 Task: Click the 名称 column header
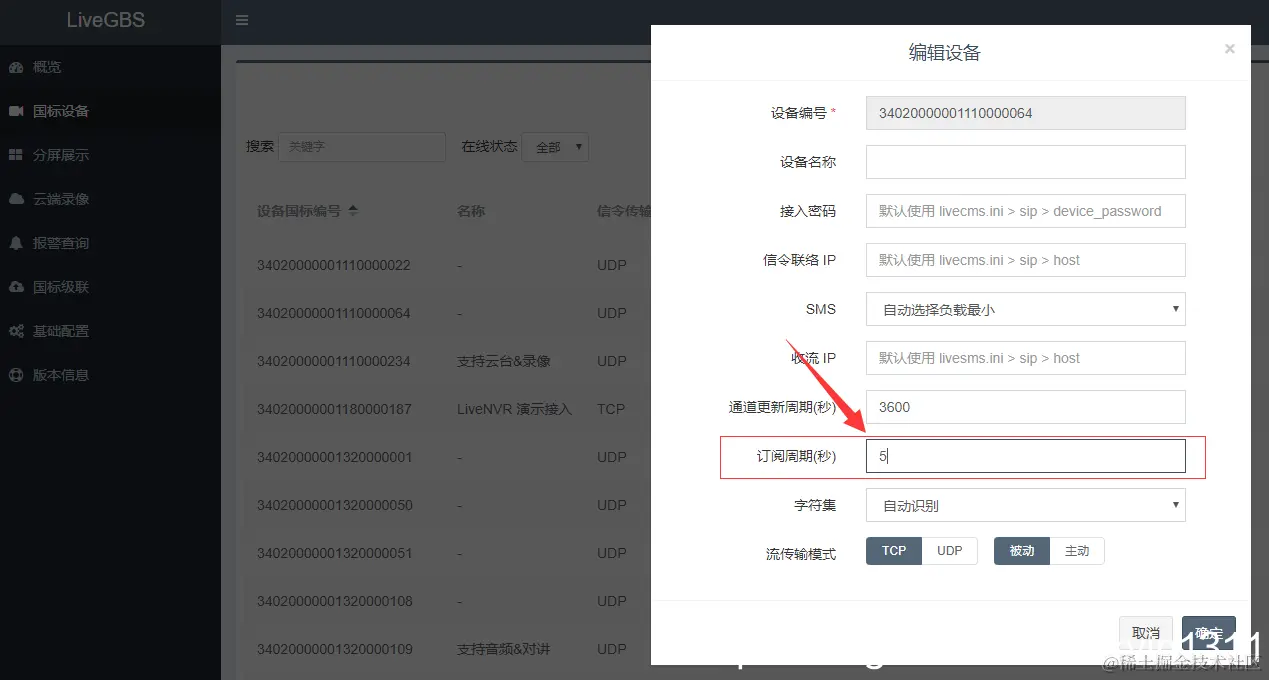pyautogui.click(x=471, y=211)
